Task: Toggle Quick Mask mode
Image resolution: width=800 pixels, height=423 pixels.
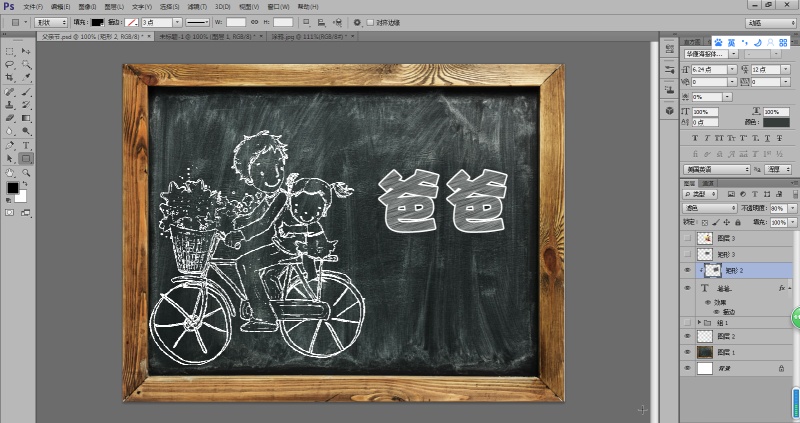Action: coord(10,213)
